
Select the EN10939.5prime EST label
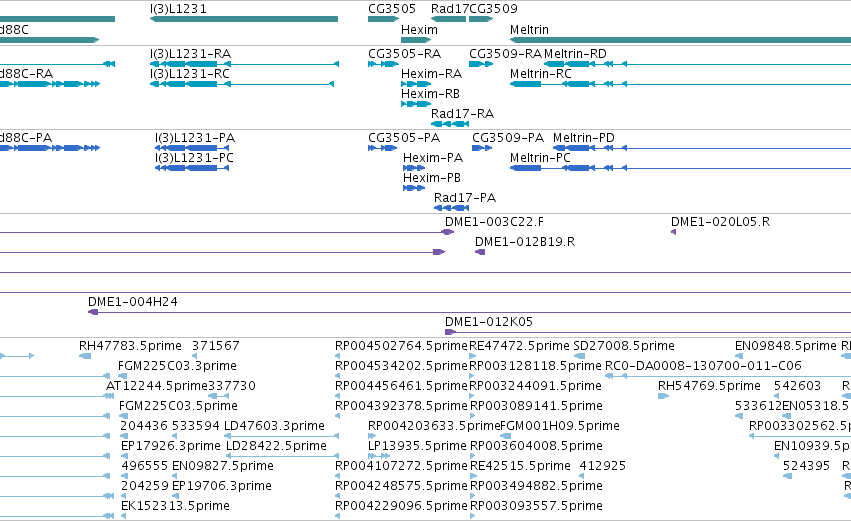(812, 446)
